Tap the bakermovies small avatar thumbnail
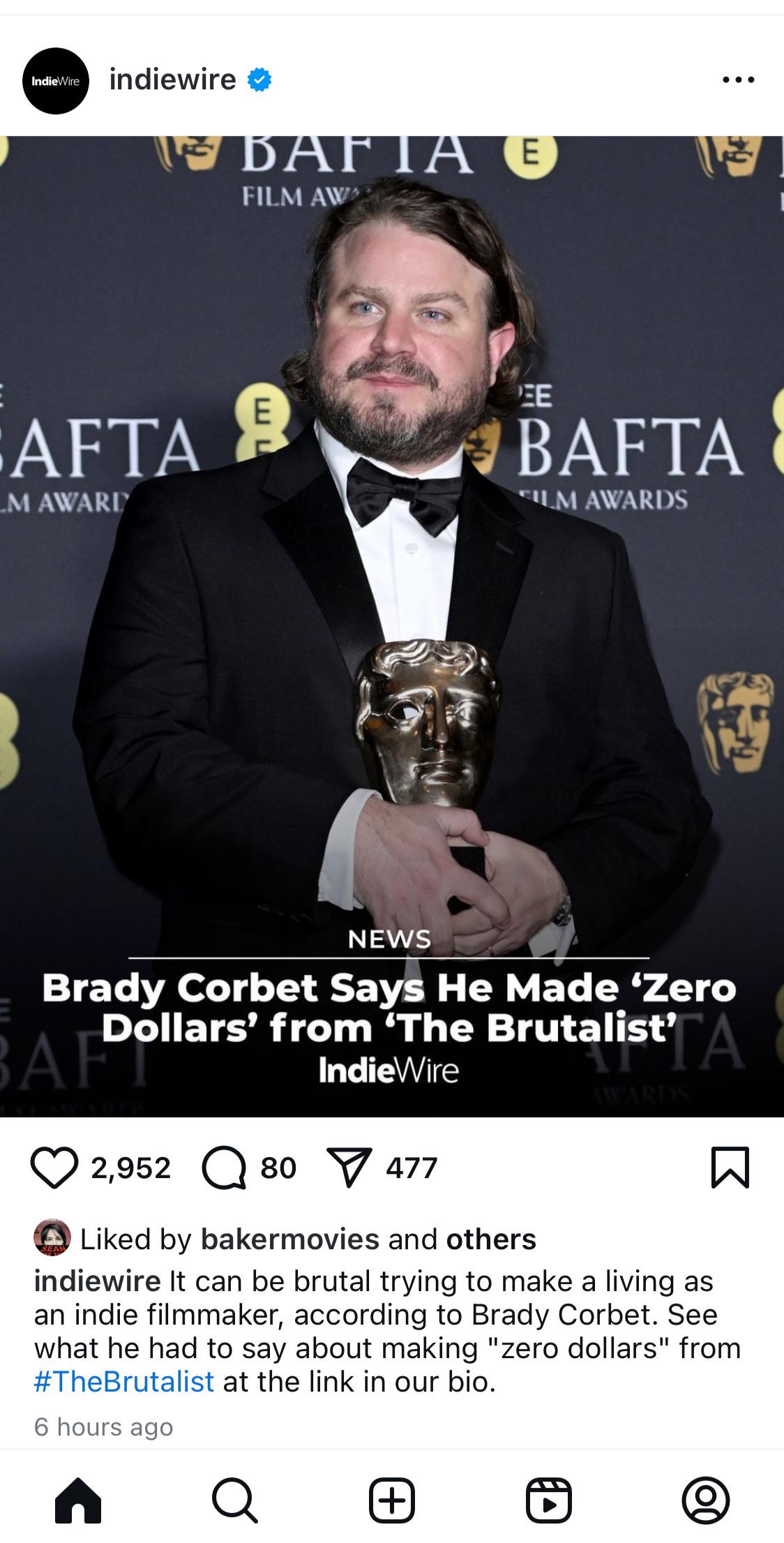This screenshot has width=784, height=1543. (x=52, y=1238)
